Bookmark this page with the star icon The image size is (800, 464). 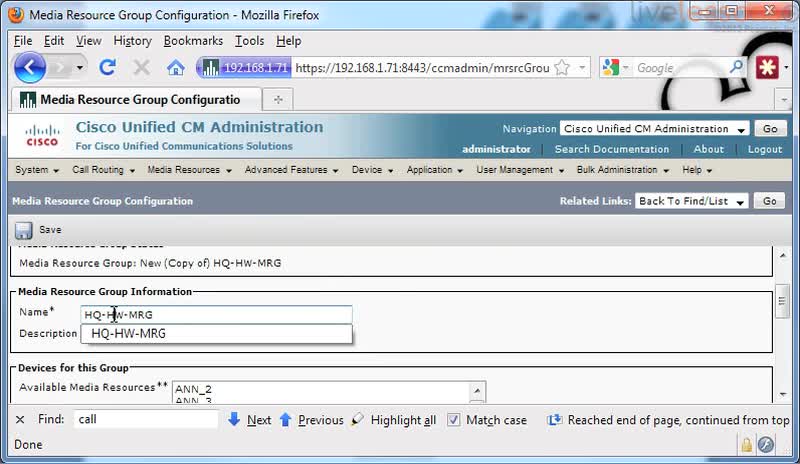pos(562,67)
